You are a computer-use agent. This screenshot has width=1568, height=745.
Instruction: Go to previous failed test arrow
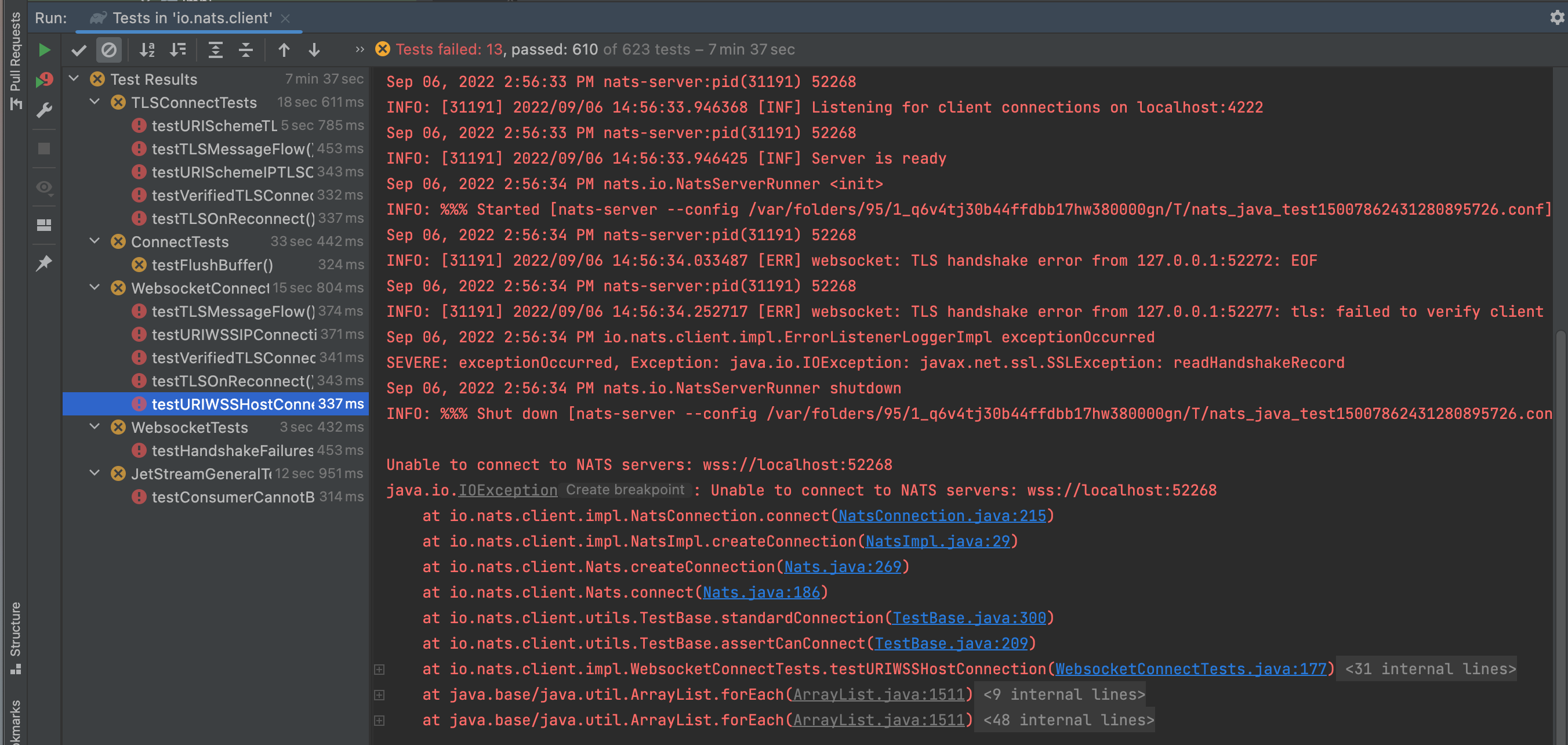[284, 50]
